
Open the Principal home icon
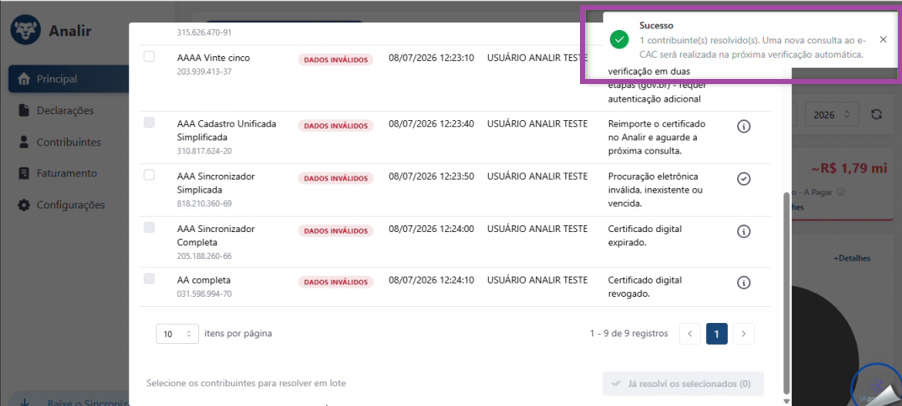pyautogui.click(x=24, y=79)
